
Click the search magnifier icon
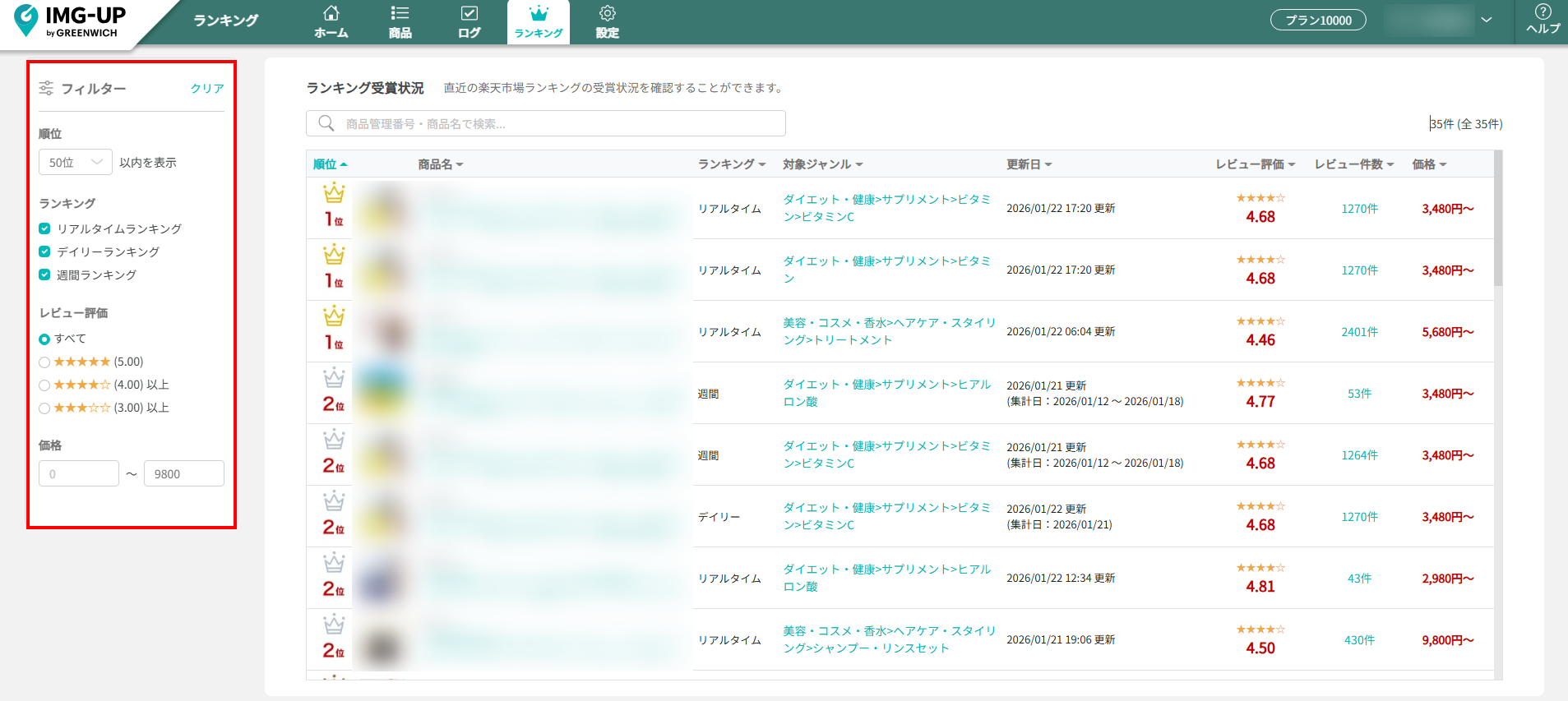326,123
